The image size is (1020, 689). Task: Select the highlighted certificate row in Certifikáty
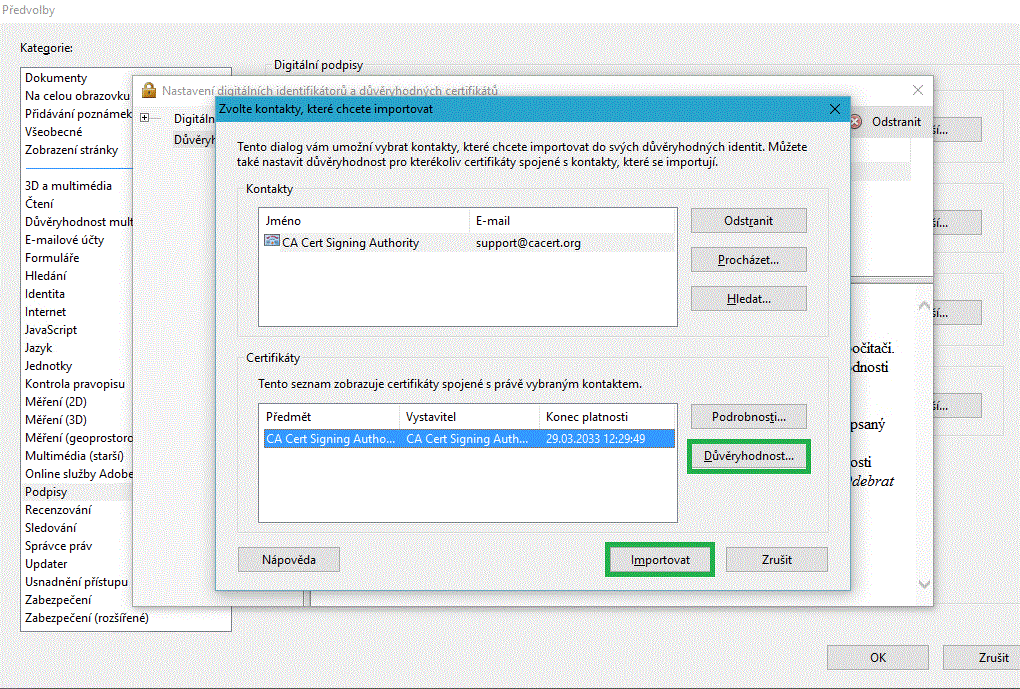click(x=467, y=438)
